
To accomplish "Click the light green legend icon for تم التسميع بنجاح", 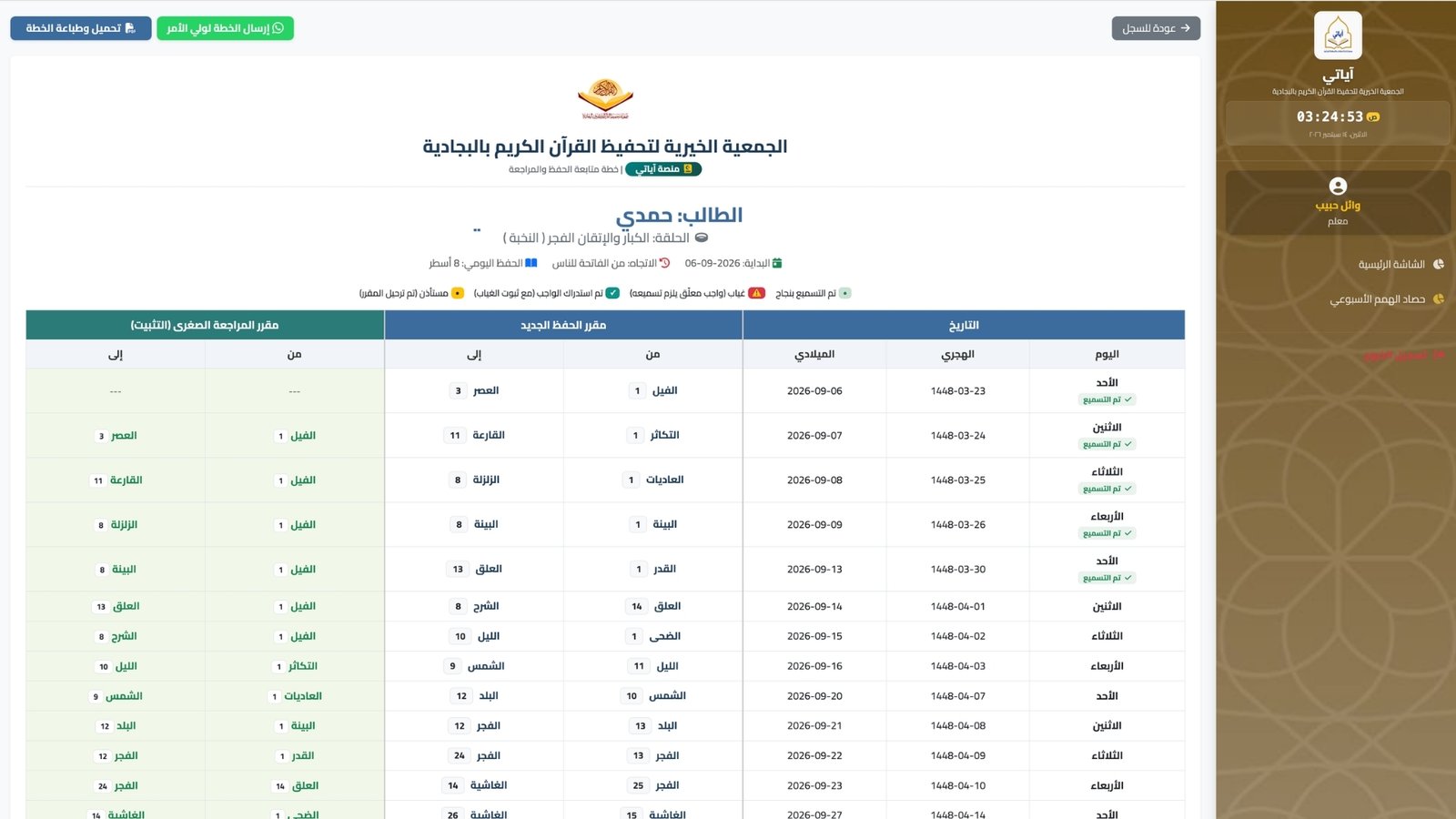I will click(845, 293).
